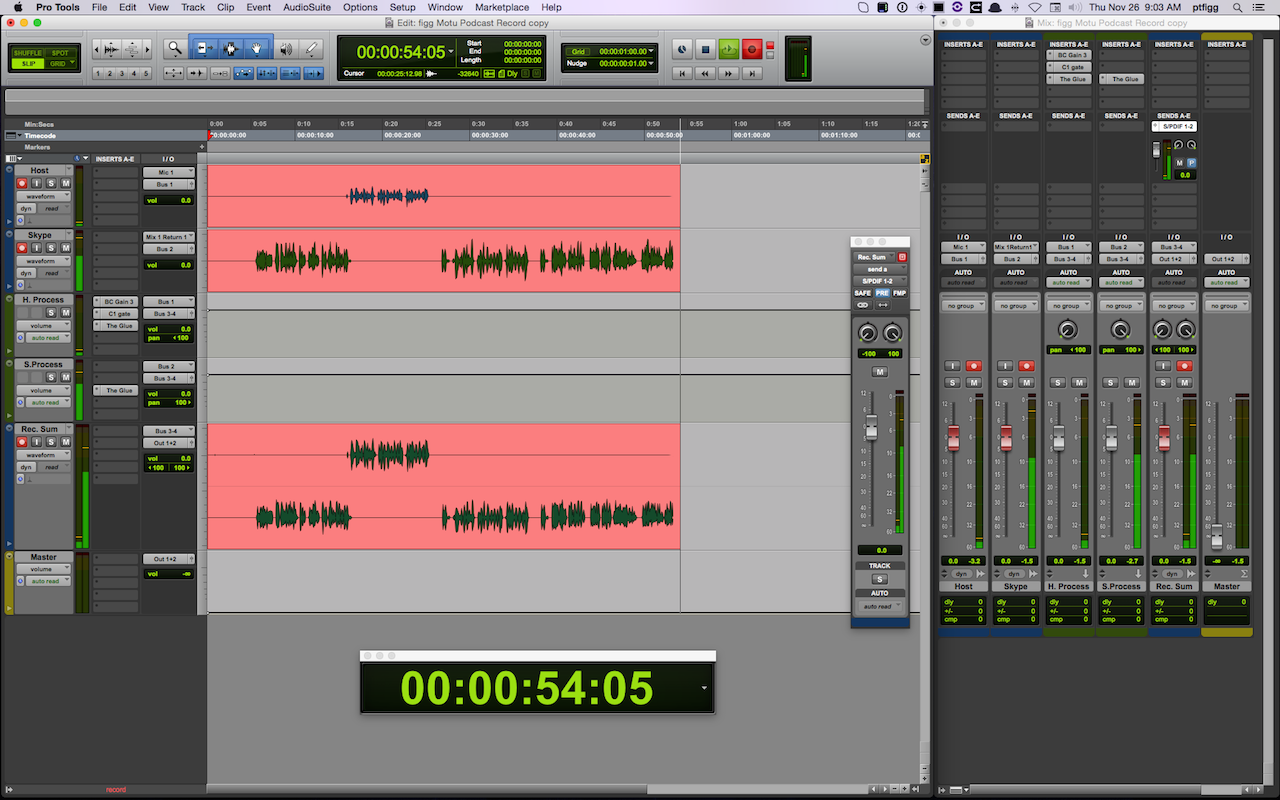Select the Grabber hand tool
Image resolution: width=1280 pixels, height=800 pixels.
point(257,48)
